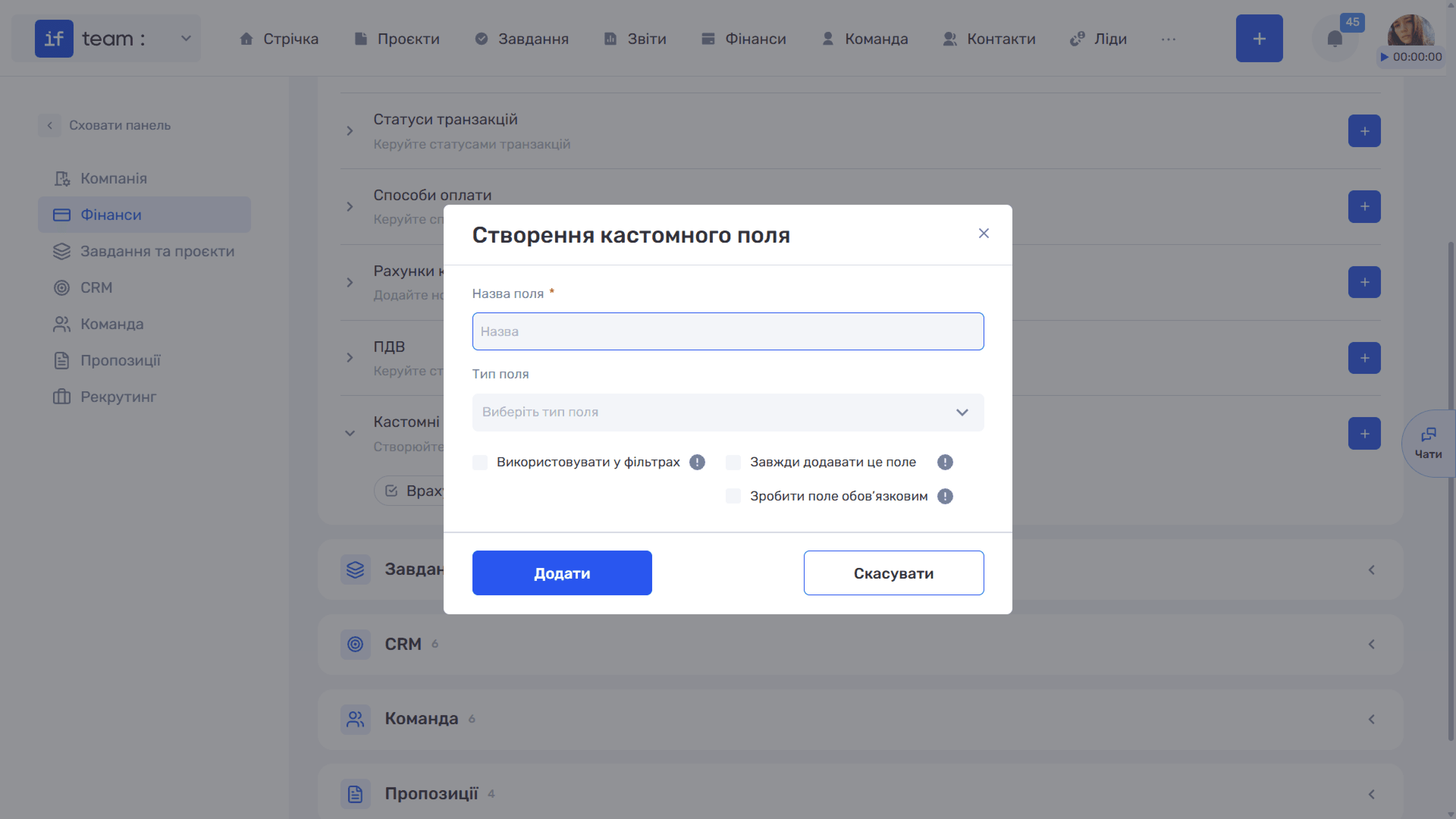
Task: Open the more options ellipsis in top bar
Action: 1168,39
